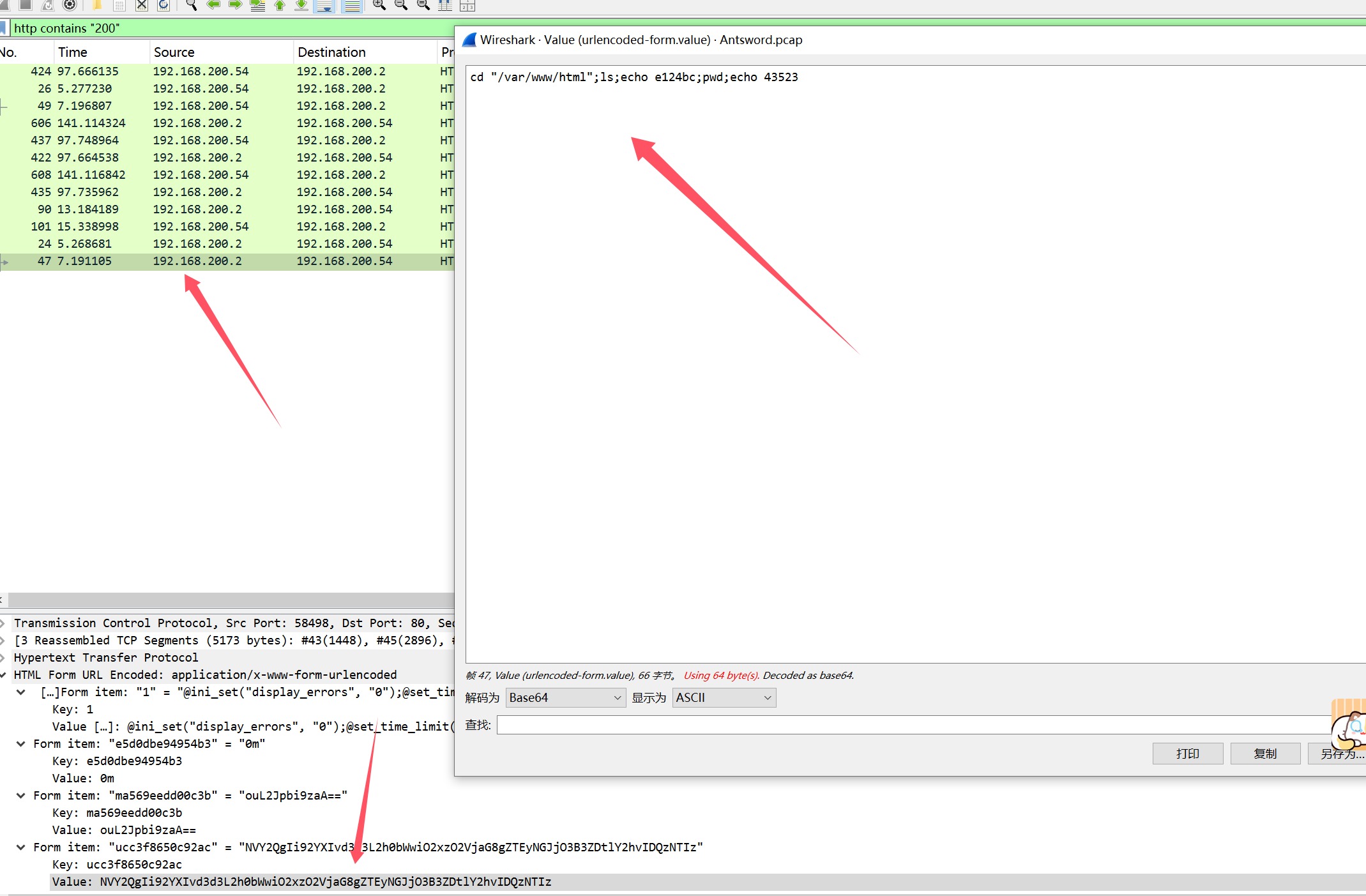Click the reload capture file icon
The image size is (1366, 896).
163,5
